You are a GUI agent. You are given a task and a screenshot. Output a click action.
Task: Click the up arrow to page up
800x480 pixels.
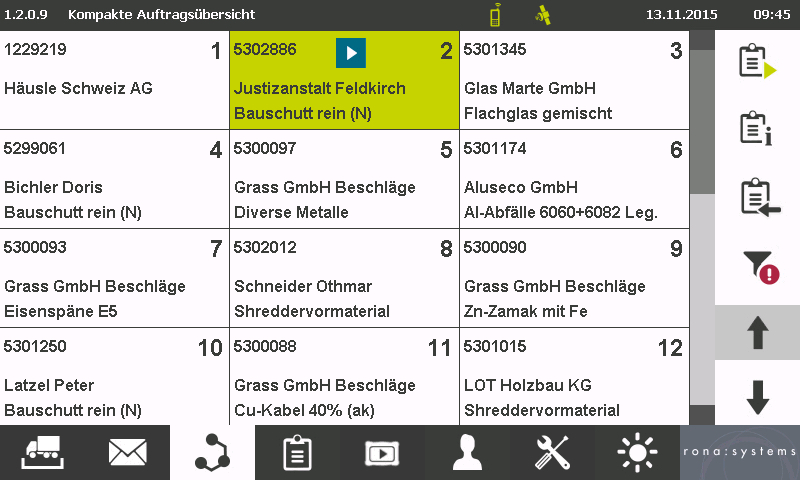point(758,333)
